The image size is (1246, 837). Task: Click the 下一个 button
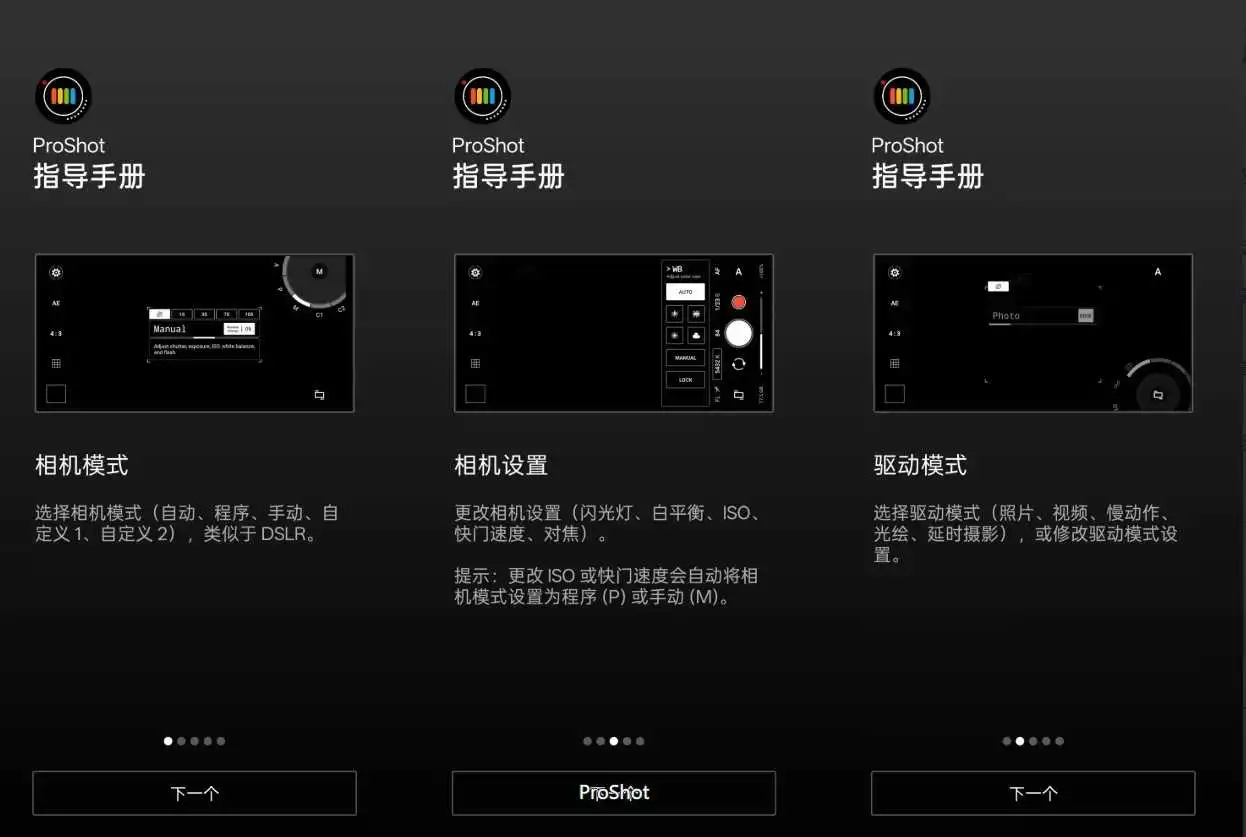pos(194,792)
